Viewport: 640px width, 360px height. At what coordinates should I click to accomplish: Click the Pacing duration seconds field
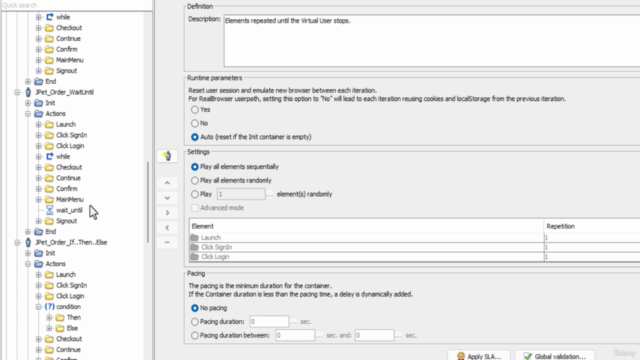coord(269,322)
